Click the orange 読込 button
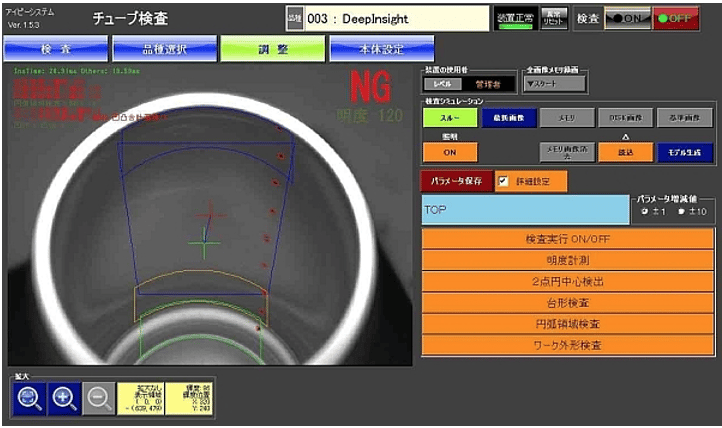 626,152
